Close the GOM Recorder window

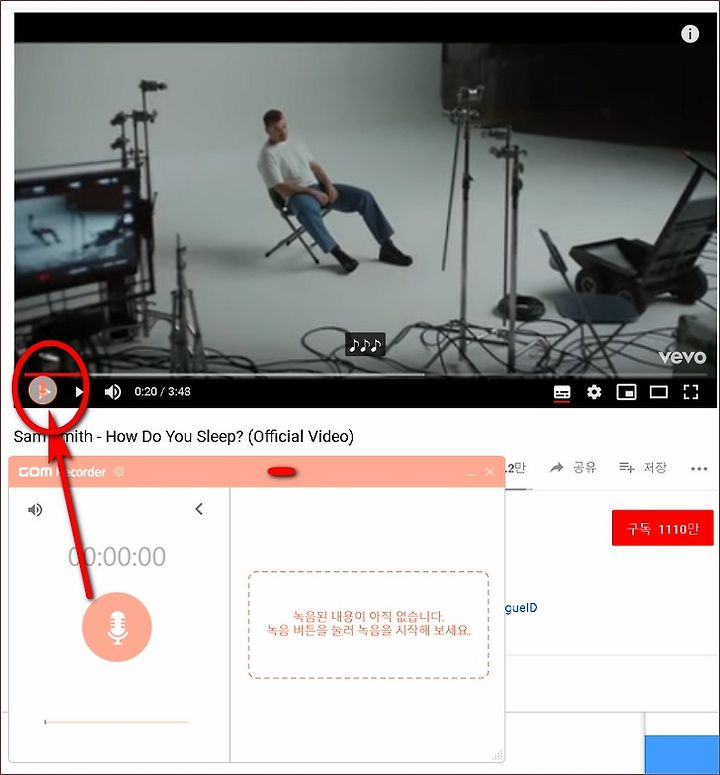[x=490, y=472]
